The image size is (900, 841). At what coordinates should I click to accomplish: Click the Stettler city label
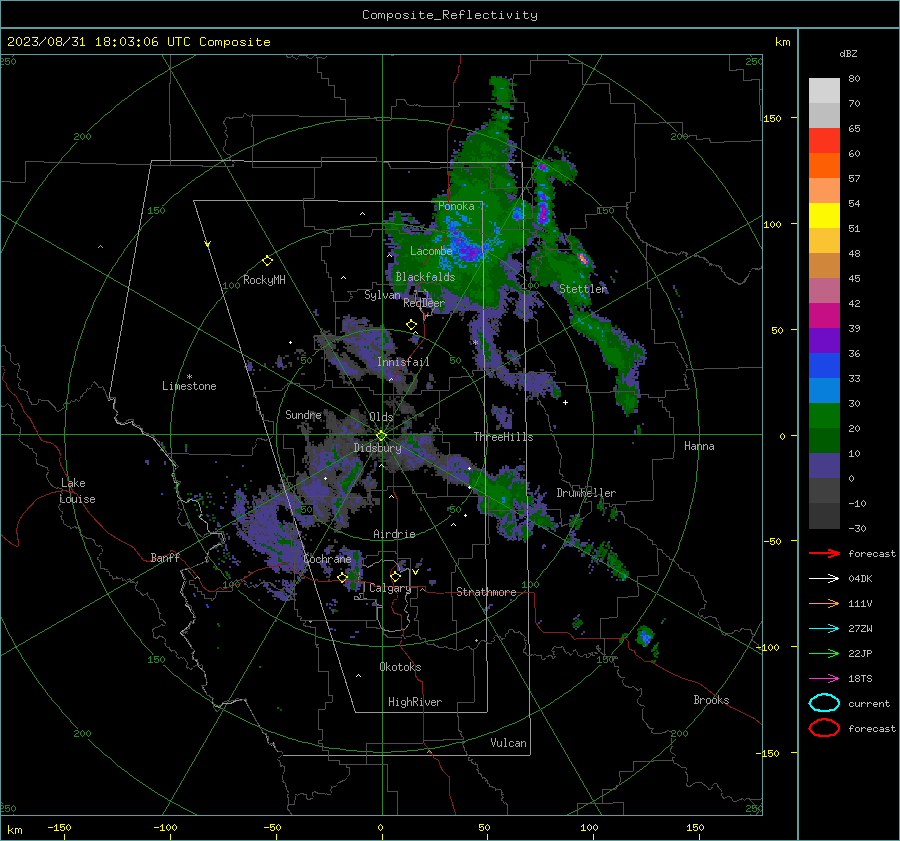pyautogui.click(x=583, y=289)
